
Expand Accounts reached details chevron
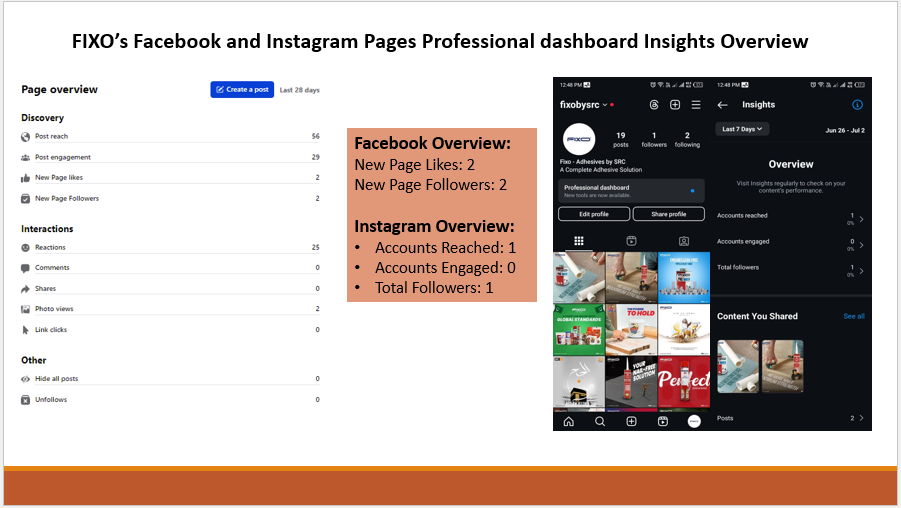(x=862, y=218)
